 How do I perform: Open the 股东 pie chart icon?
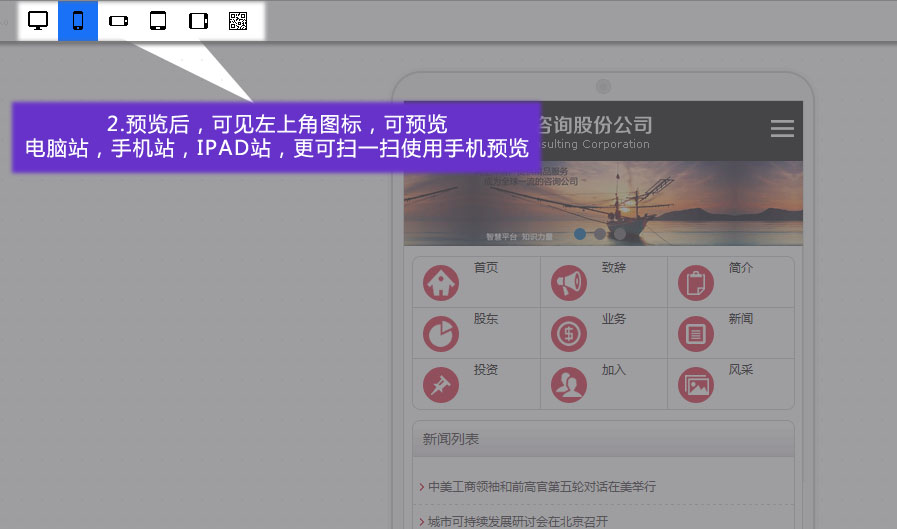click(441, 334)
